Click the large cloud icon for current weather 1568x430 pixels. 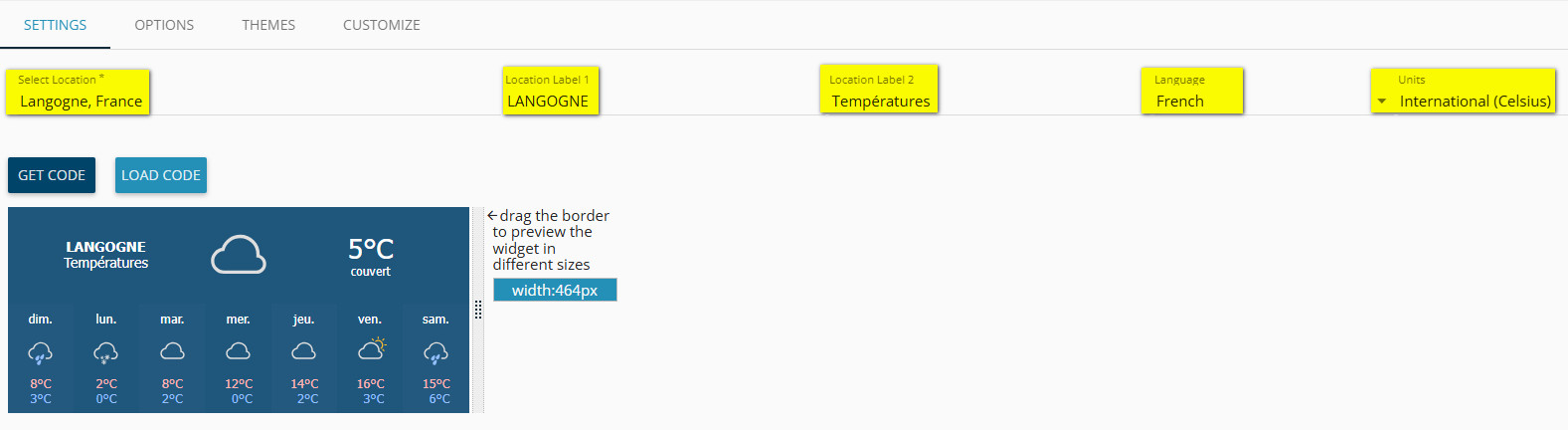(x=239, y=255)
